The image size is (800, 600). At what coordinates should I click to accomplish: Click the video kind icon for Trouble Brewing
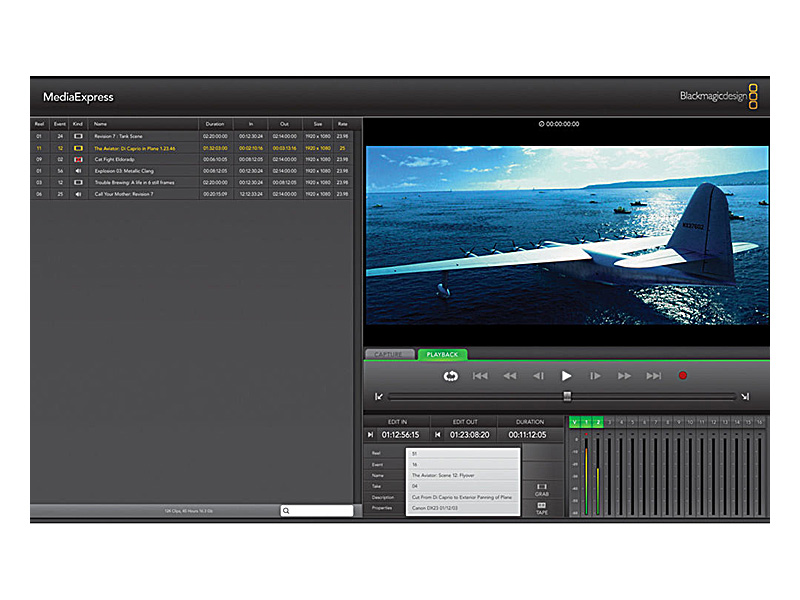click(78, 182)
